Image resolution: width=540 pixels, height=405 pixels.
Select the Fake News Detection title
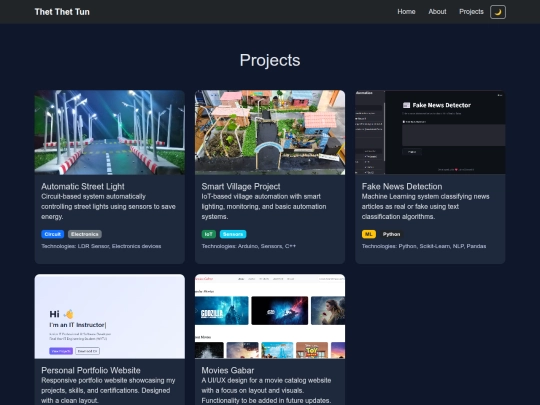click(x=402, y=186)
